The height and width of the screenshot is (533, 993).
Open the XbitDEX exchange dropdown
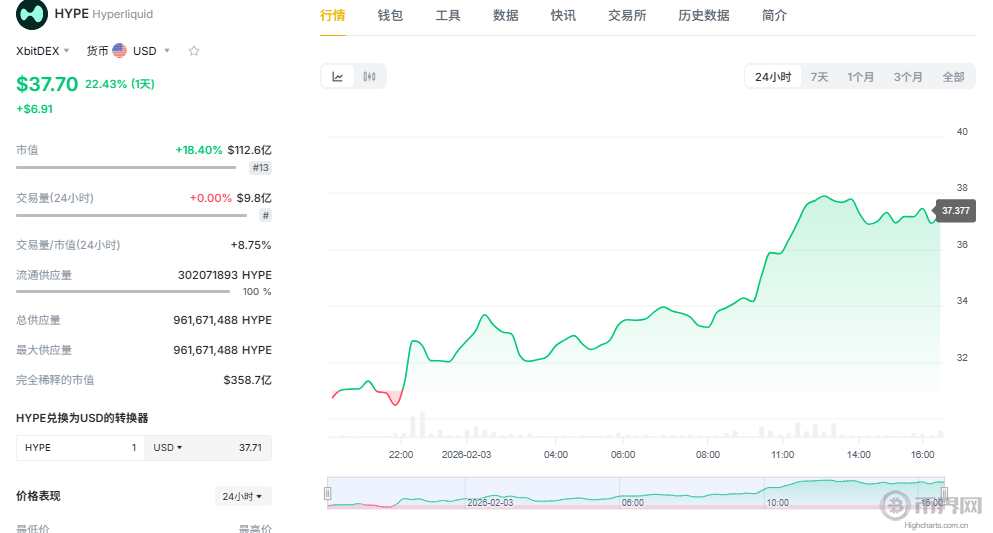tap(42, 51)
